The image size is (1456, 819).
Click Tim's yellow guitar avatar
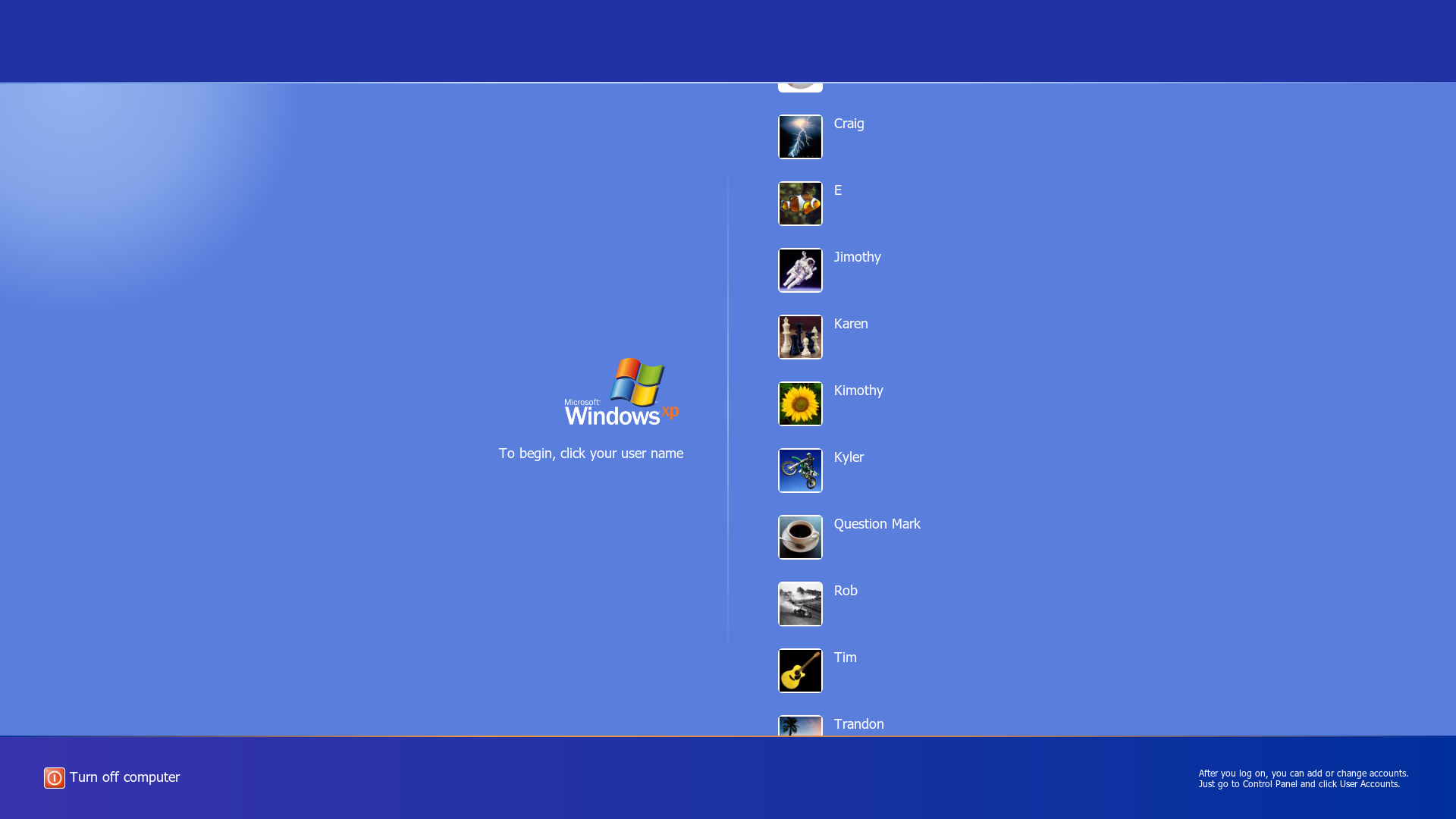click(x=800, y=670)
